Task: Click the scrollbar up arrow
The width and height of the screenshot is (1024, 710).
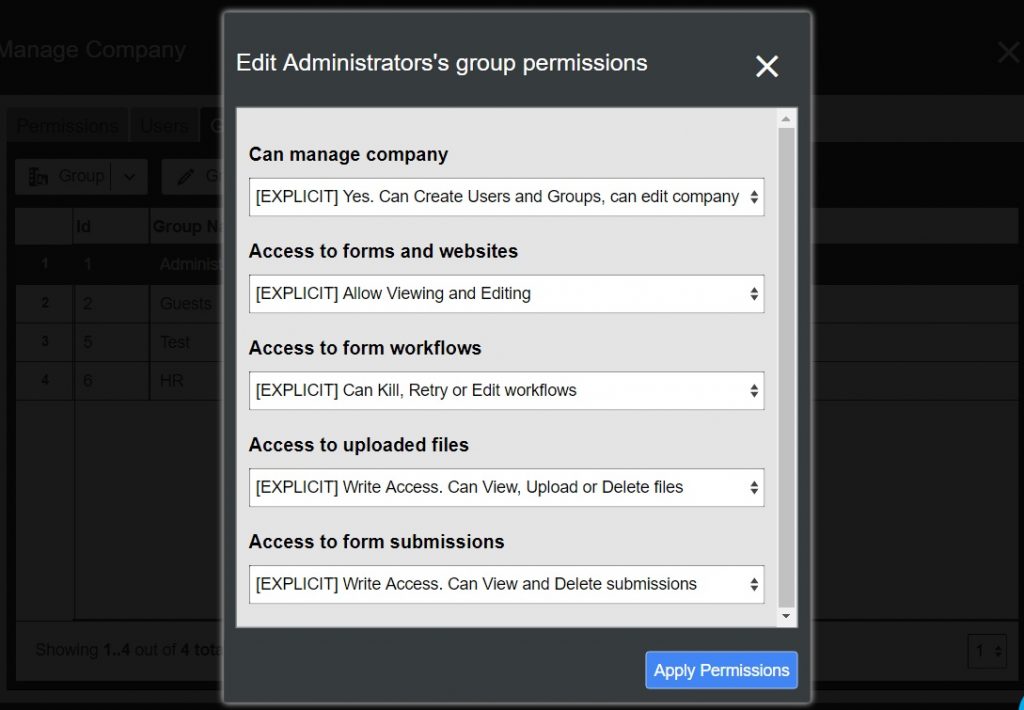Action: coord(786,119)
